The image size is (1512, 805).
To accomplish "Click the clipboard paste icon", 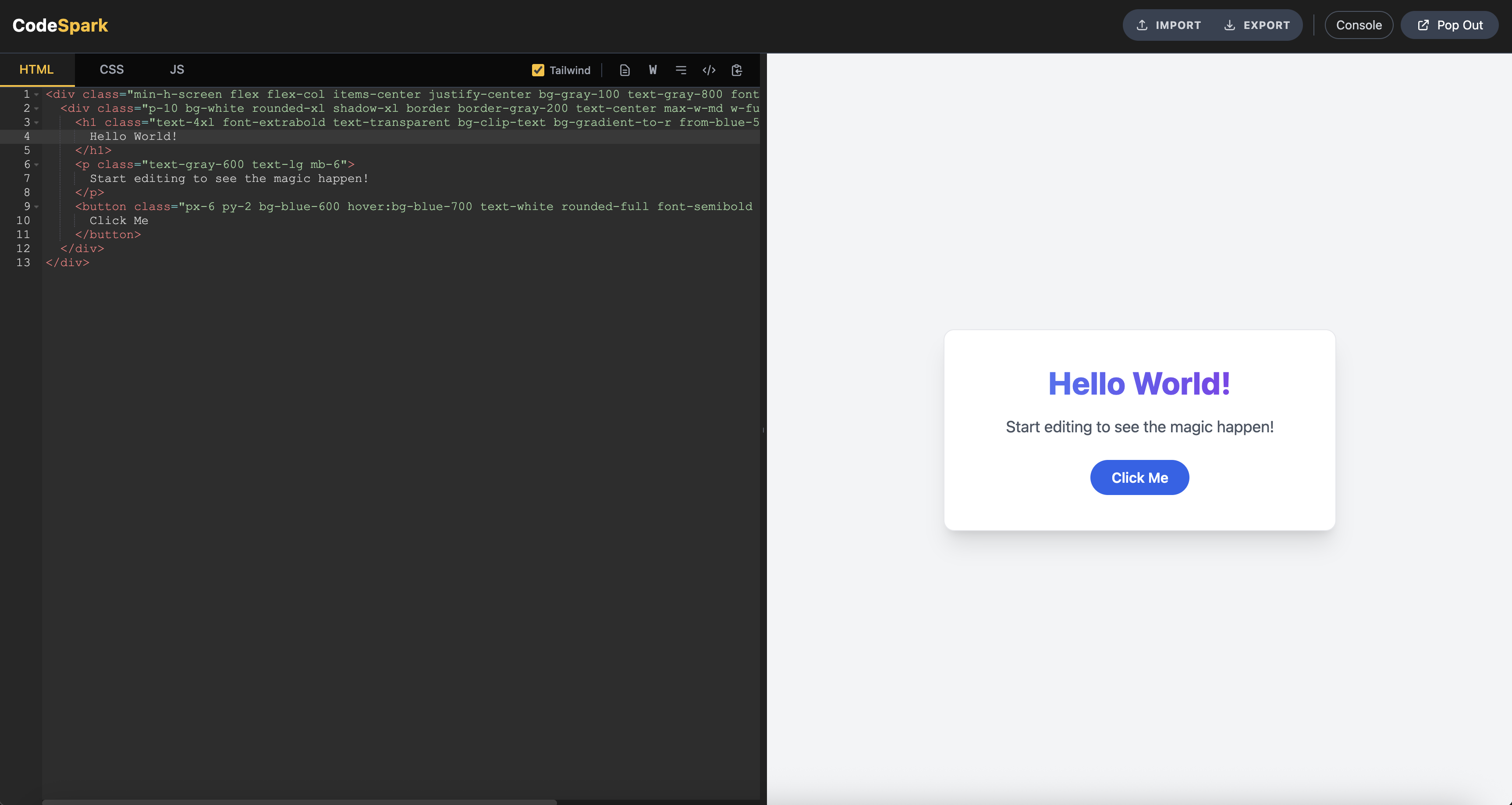I will [x=737, y=71].
